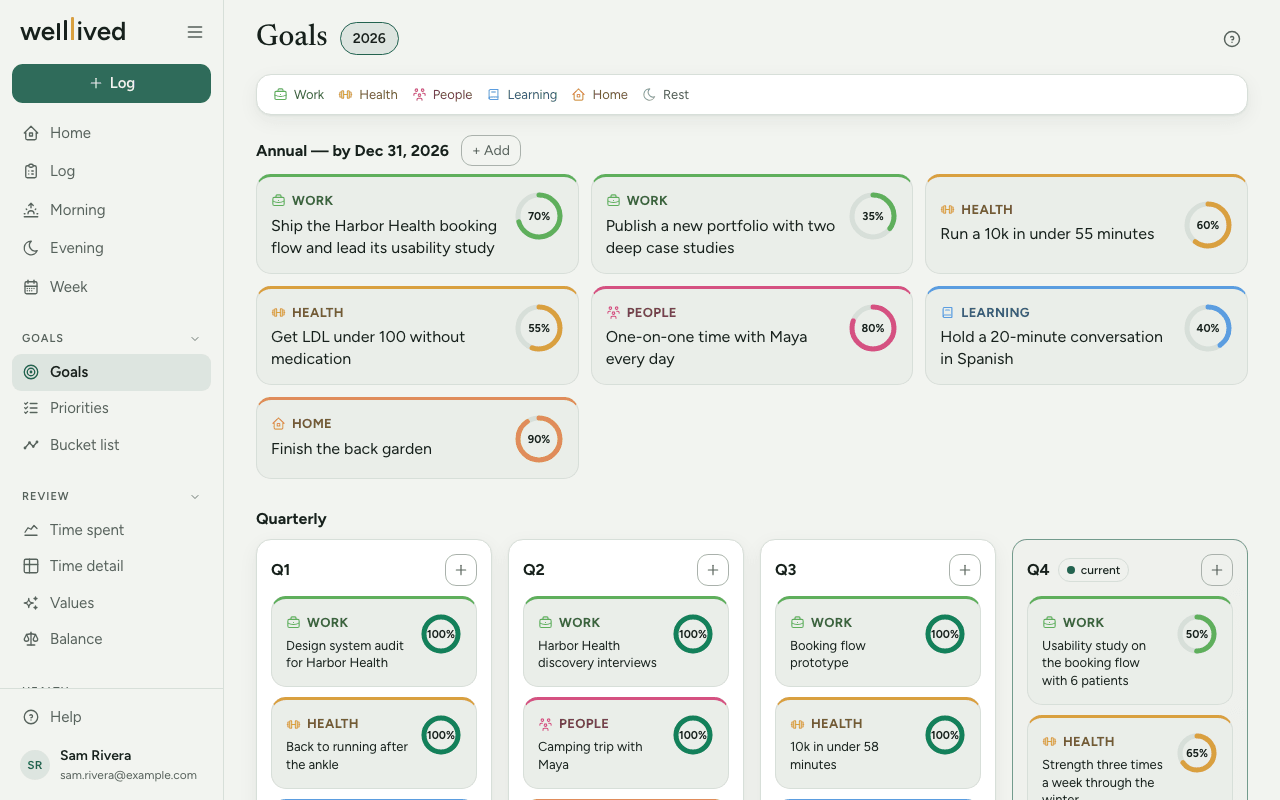Collapse the sidebar with the hamburger icon

pos(195,32)
